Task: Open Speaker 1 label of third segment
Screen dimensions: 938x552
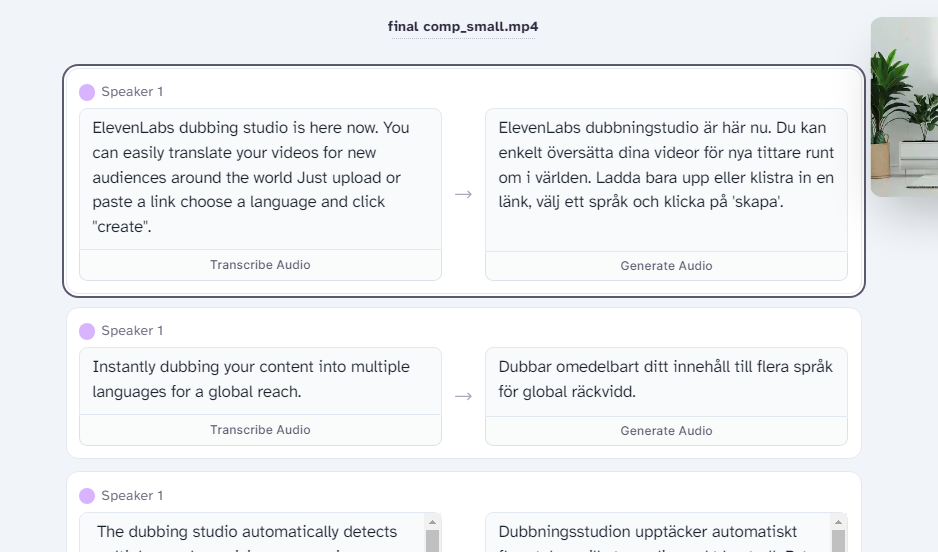Action: click(132, 496)
